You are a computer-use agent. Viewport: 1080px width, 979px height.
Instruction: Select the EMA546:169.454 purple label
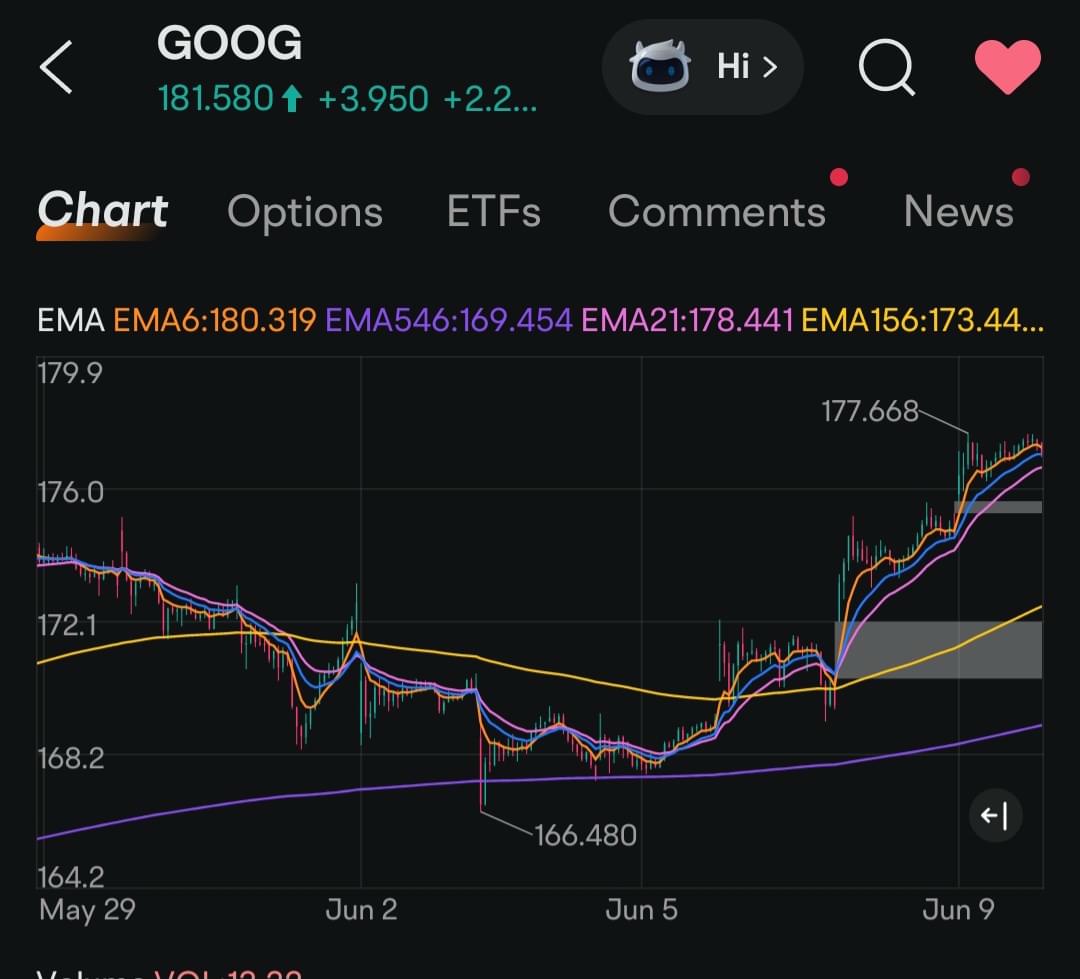[x=448, y=320]
